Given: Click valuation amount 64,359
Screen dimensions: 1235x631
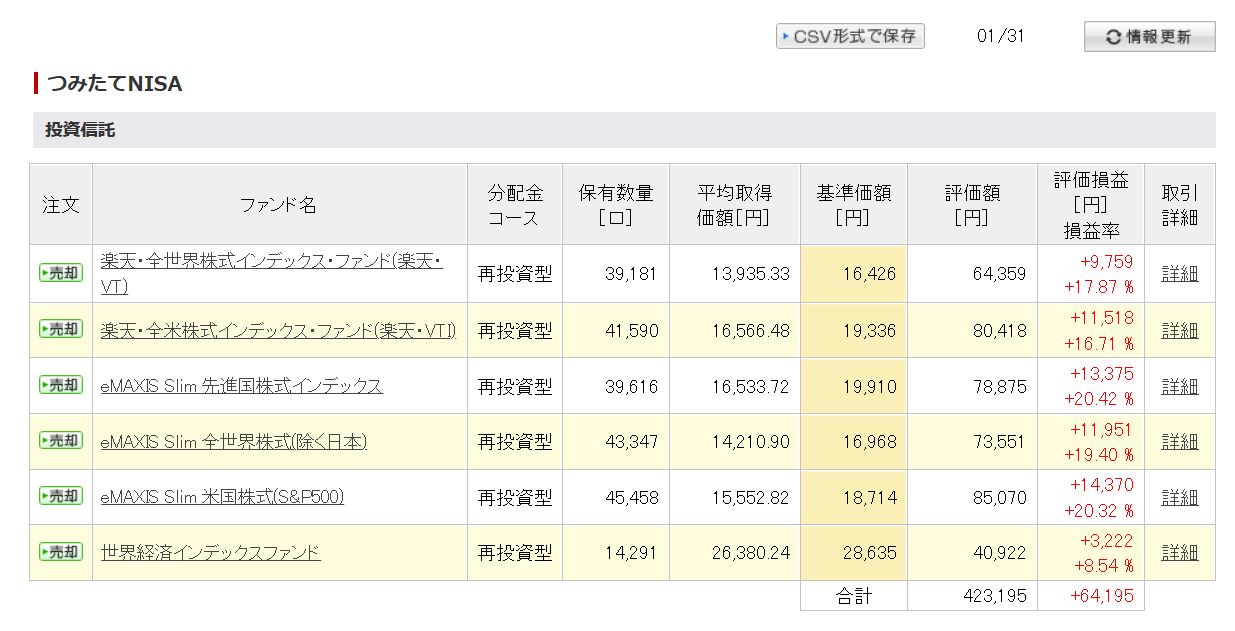Looking at the screenshot, I should (1000, 274).
